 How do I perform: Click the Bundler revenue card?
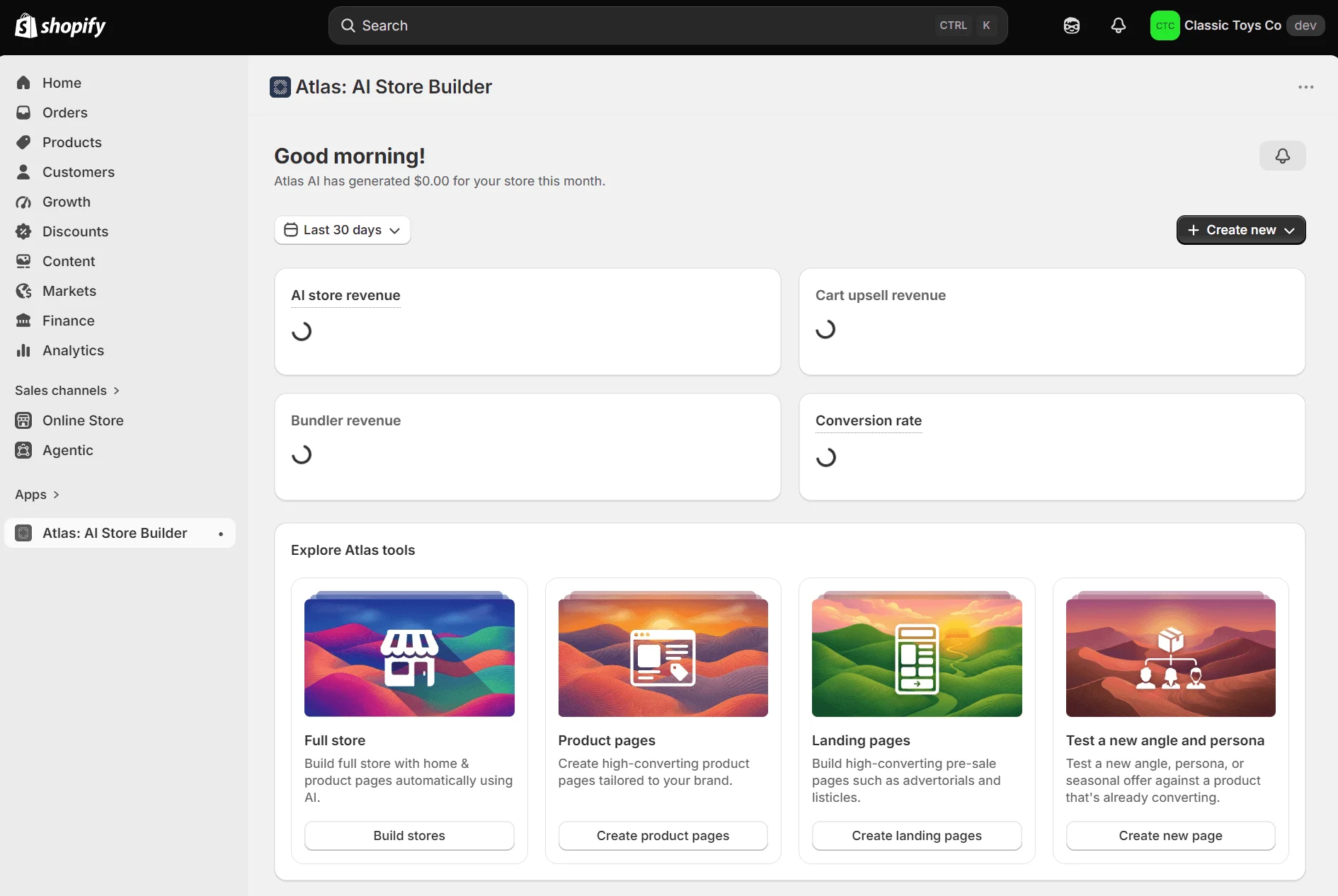pyautogui.click(x=527, y=447)
